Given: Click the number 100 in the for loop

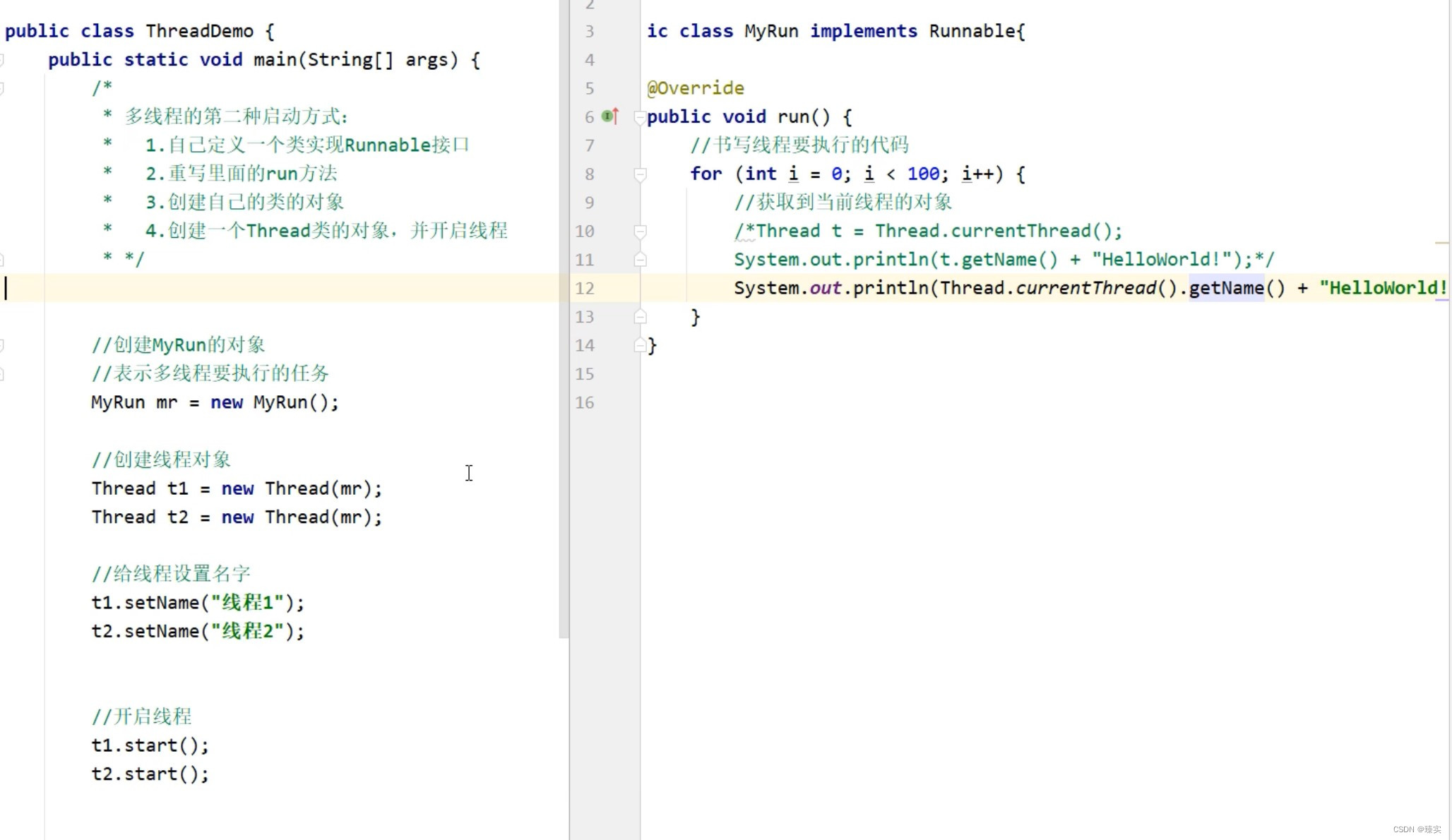Looking at the screenshot, I should pos(923,174).
